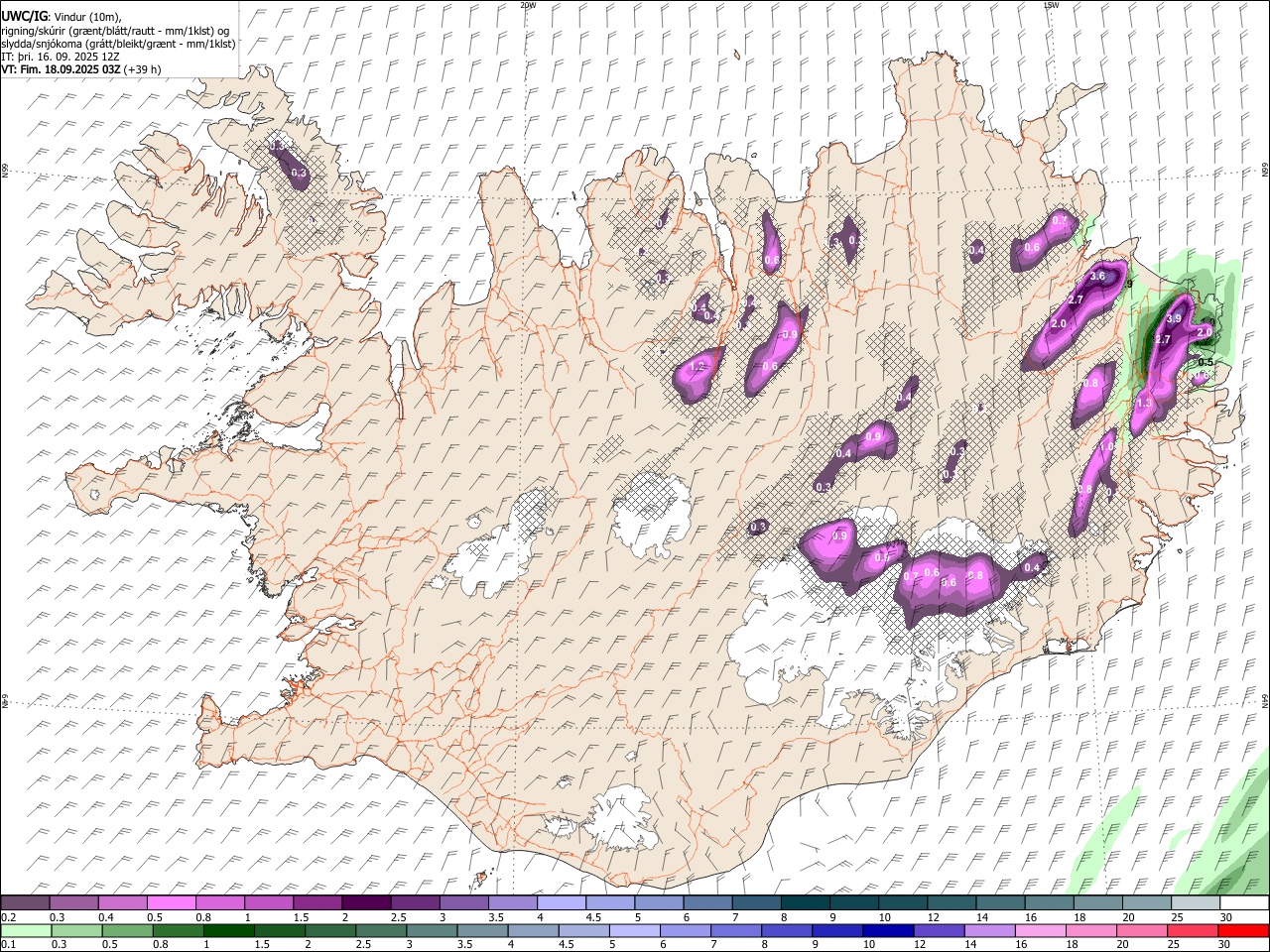Select the dark teal 8 mm snow swatch
Screen dimensions: 1270x952
tap(806, 902)
